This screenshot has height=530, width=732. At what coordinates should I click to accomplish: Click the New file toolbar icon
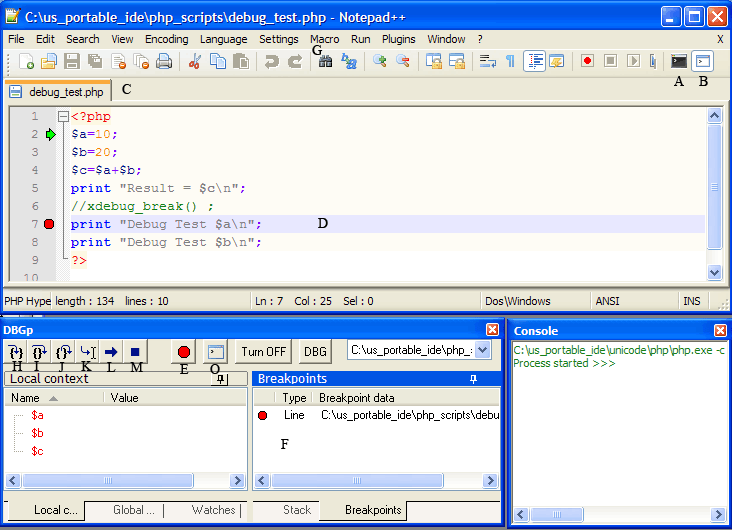click(x=26, y=61)
